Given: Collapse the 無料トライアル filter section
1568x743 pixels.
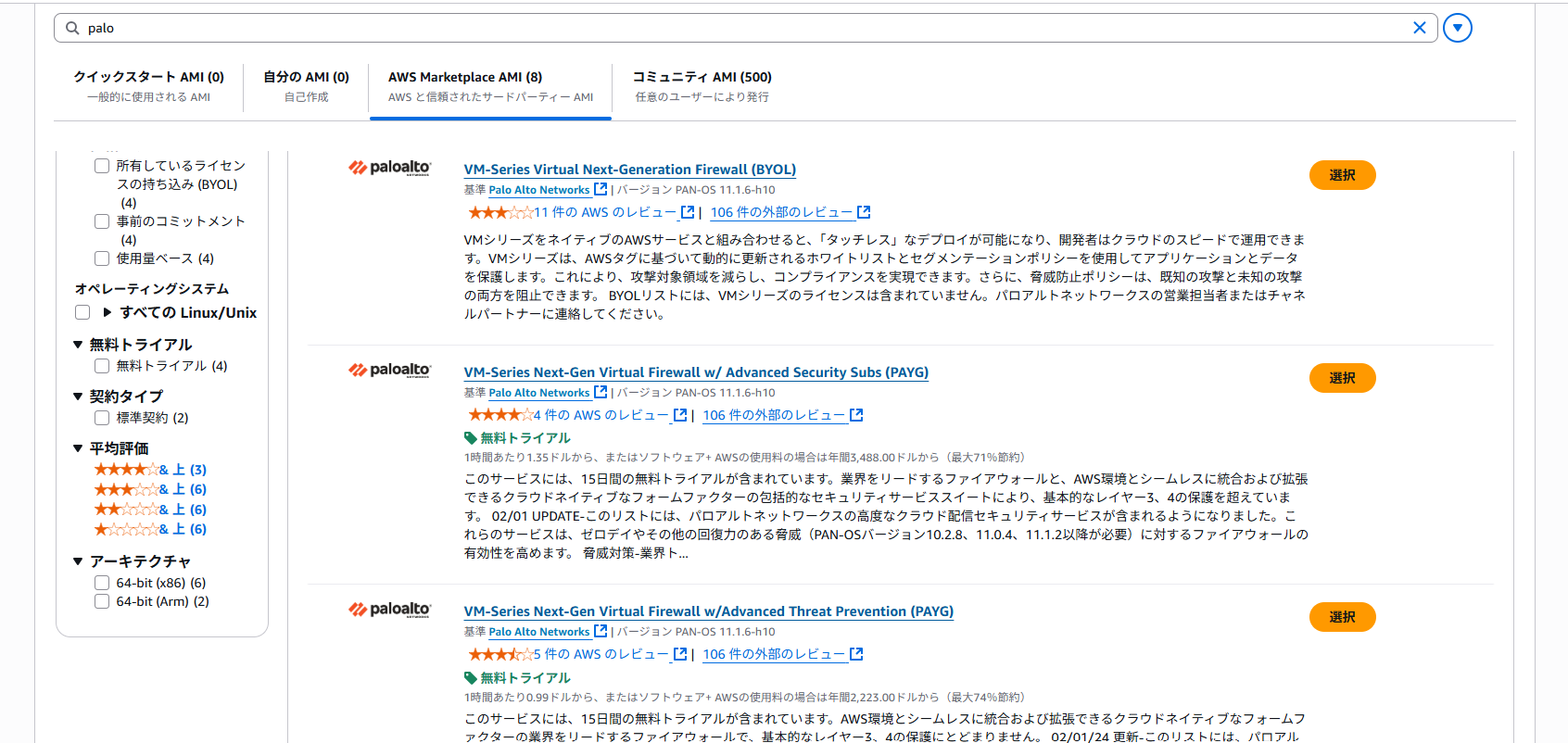Looking at the screenshot, I should (78, 345).
